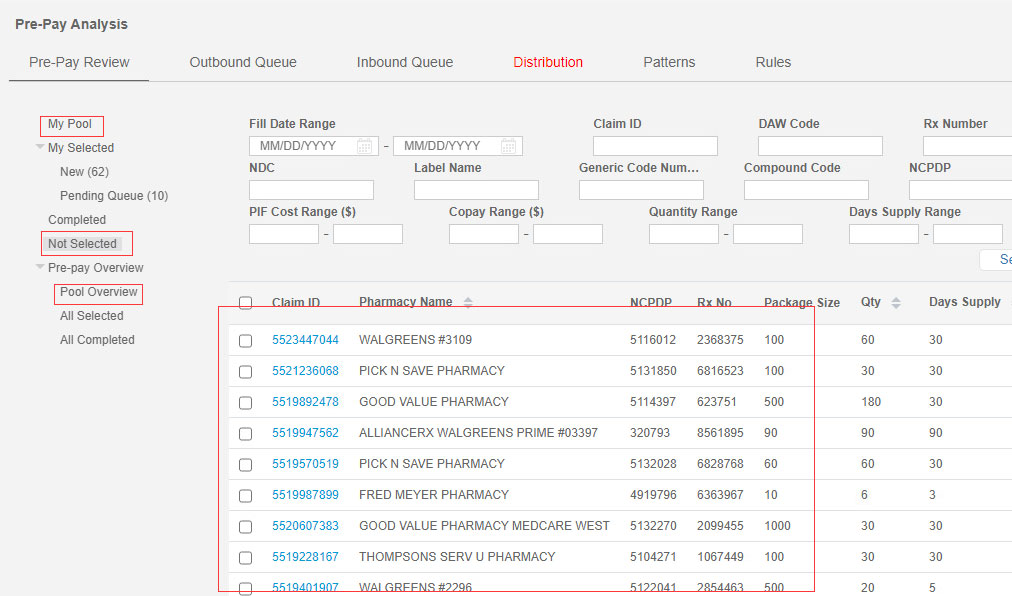Open claim link 5523447044
The height and width of the screenshot is (596, 1012).
(x=305, y=340)
